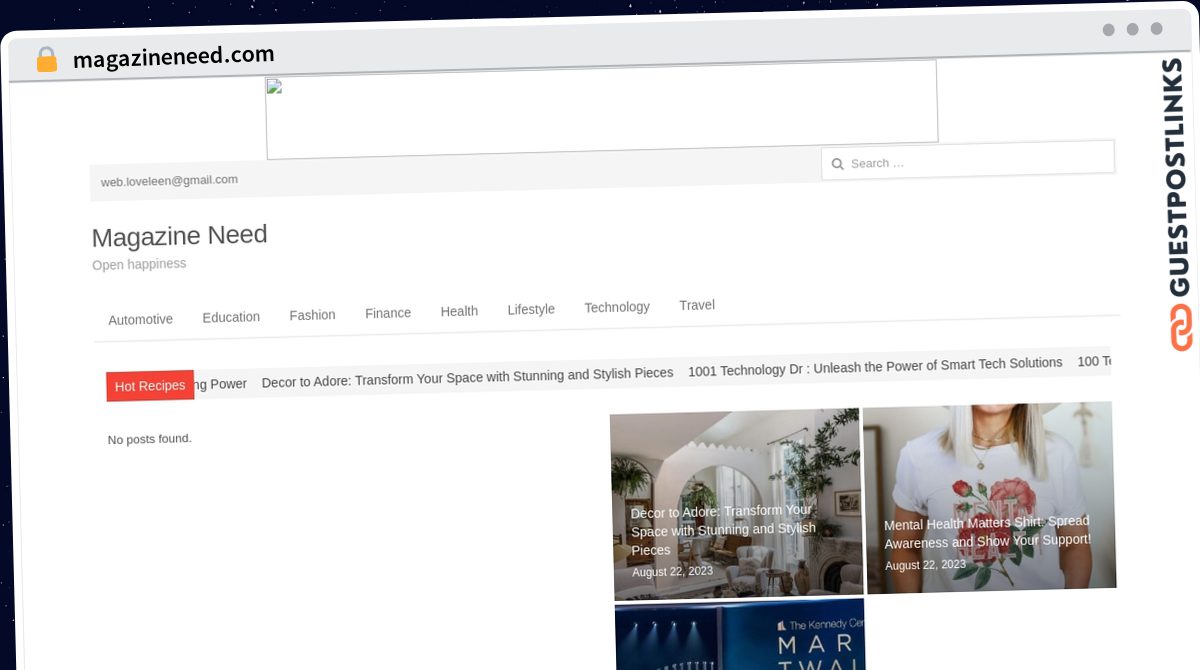This screenshot has height=670, width=1200.
Task: Click the magazineneed.com address text
Action: 173,57
